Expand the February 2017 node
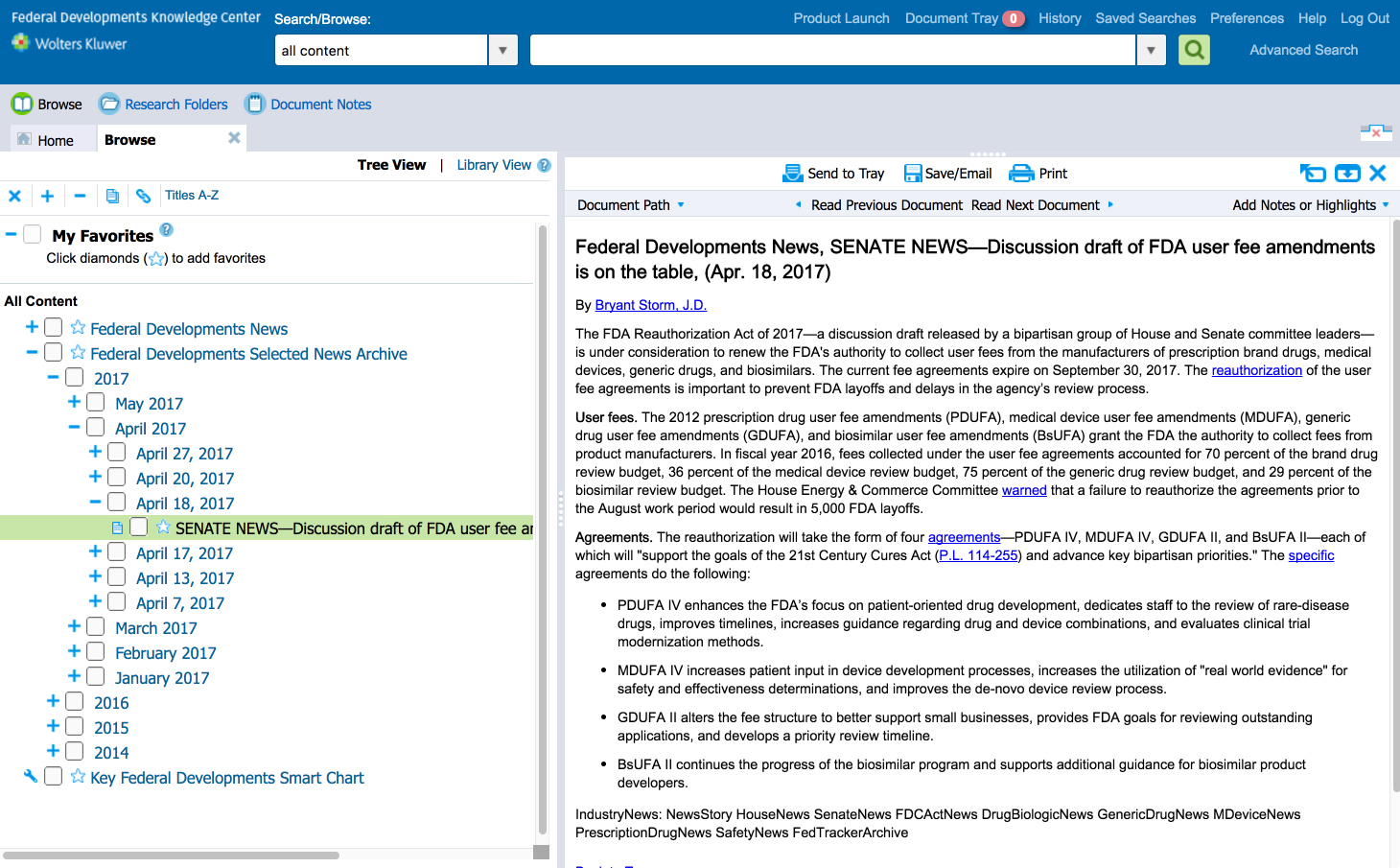The image size is (1400, 868). tap(74, 651)
